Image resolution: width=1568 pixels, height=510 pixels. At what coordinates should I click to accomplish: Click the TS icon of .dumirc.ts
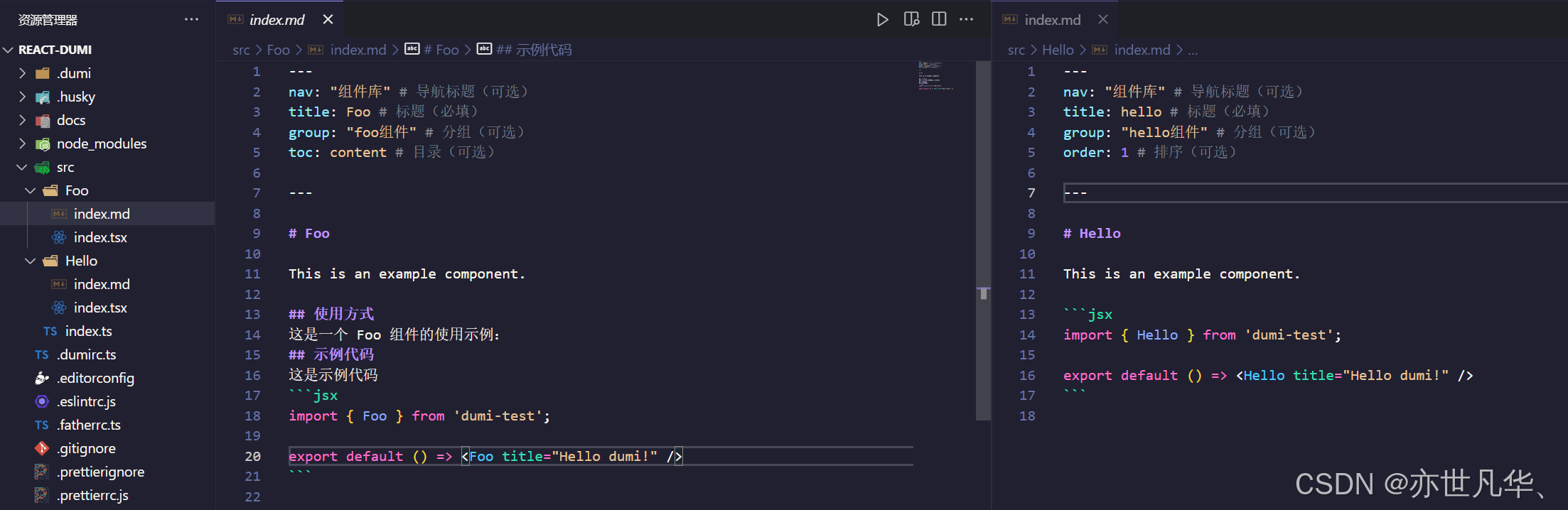click(x=42, y=354)
